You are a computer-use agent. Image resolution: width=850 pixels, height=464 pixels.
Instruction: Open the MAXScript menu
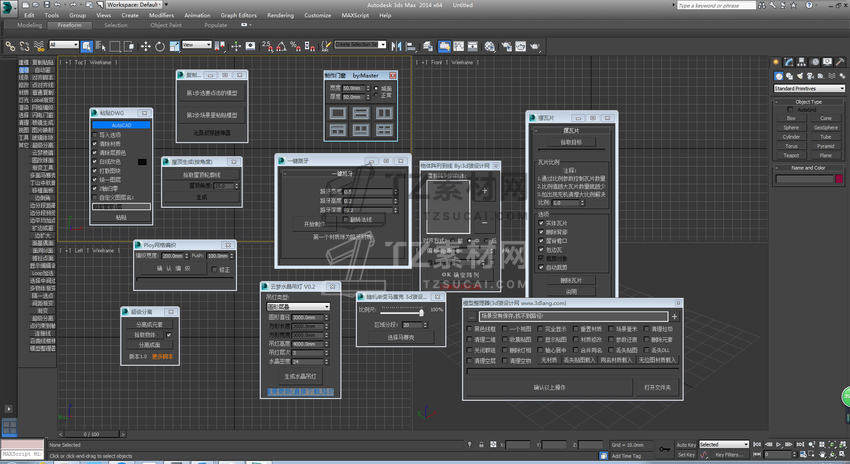[355, 15]
